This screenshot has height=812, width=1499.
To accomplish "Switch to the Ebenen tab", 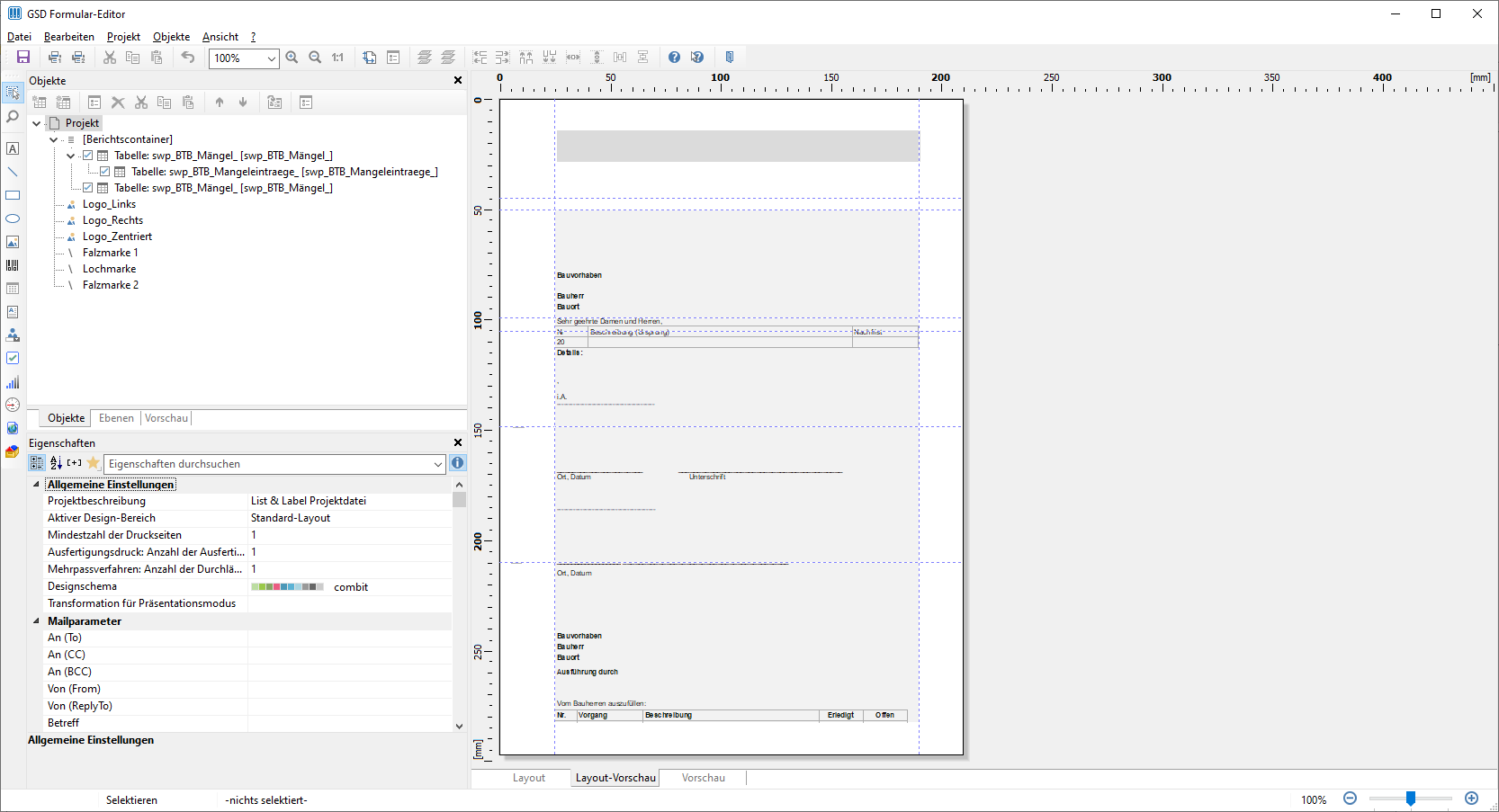I will click(116, 418).
